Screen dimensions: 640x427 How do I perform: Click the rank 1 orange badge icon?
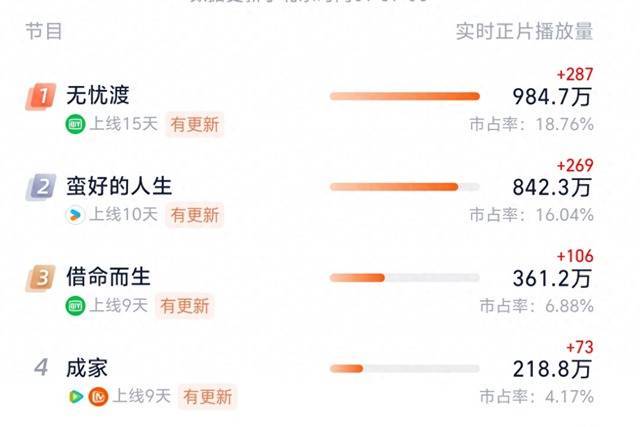40,96
